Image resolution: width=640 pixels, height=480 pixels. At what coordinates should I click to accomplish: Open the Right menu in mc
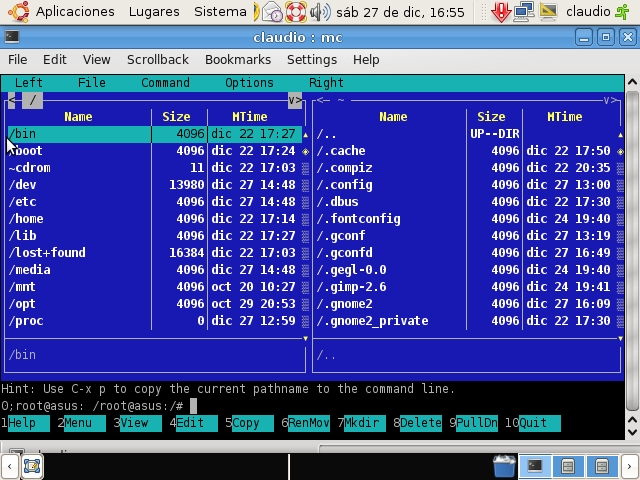[326, 83]
